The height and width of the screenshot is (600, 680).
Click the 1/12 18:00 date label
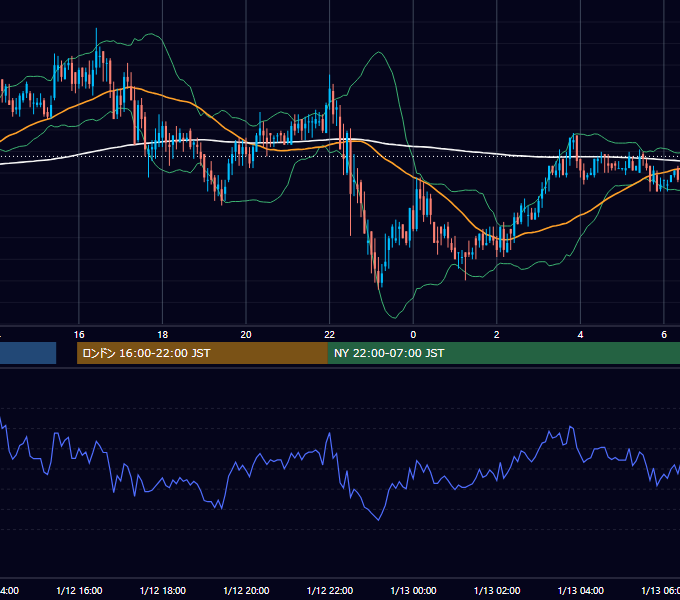pyautogui.click(x=163, y=590)
